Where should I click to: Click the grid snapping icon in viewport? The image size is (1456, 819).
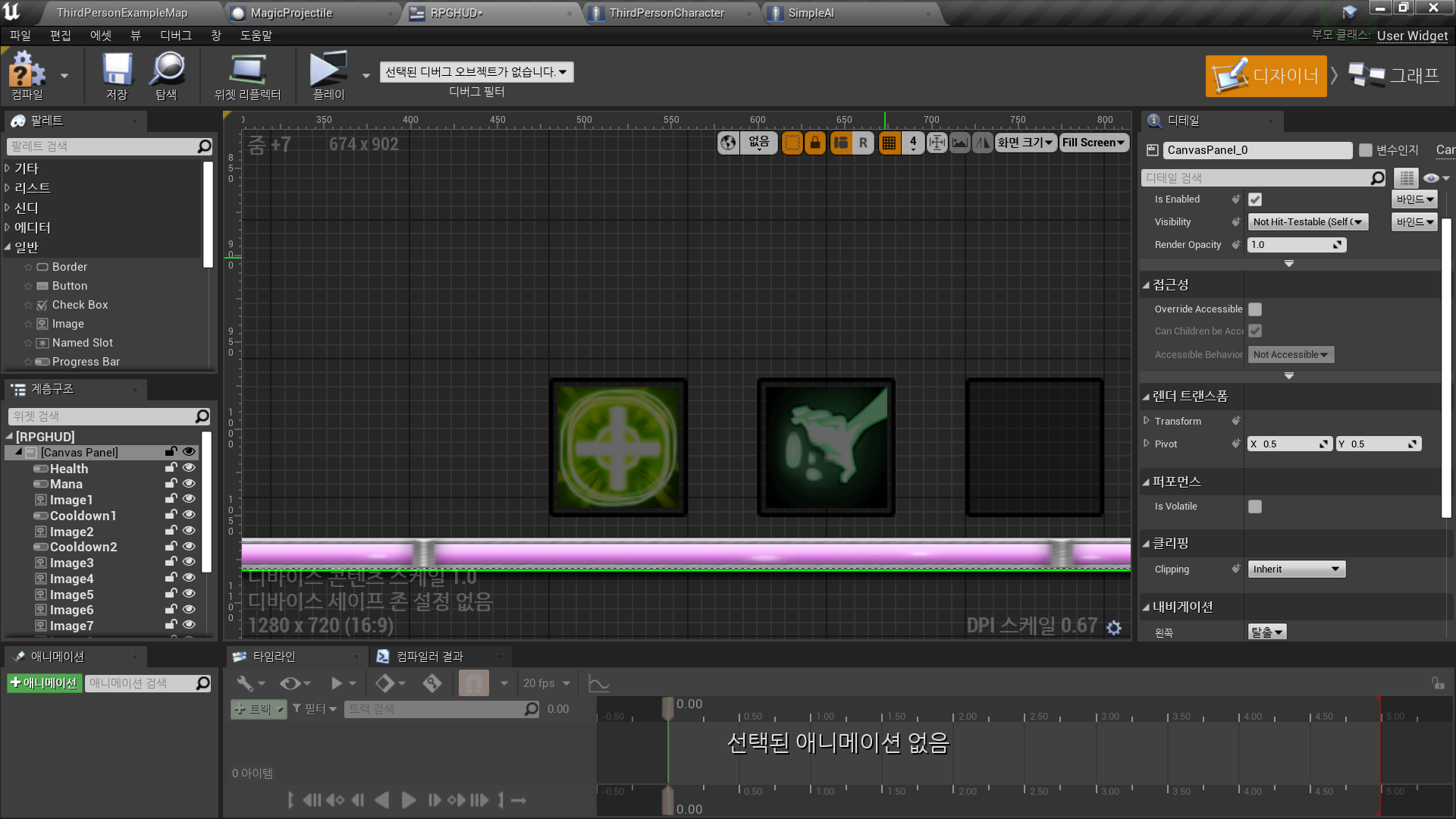click(x=889, y=143)
